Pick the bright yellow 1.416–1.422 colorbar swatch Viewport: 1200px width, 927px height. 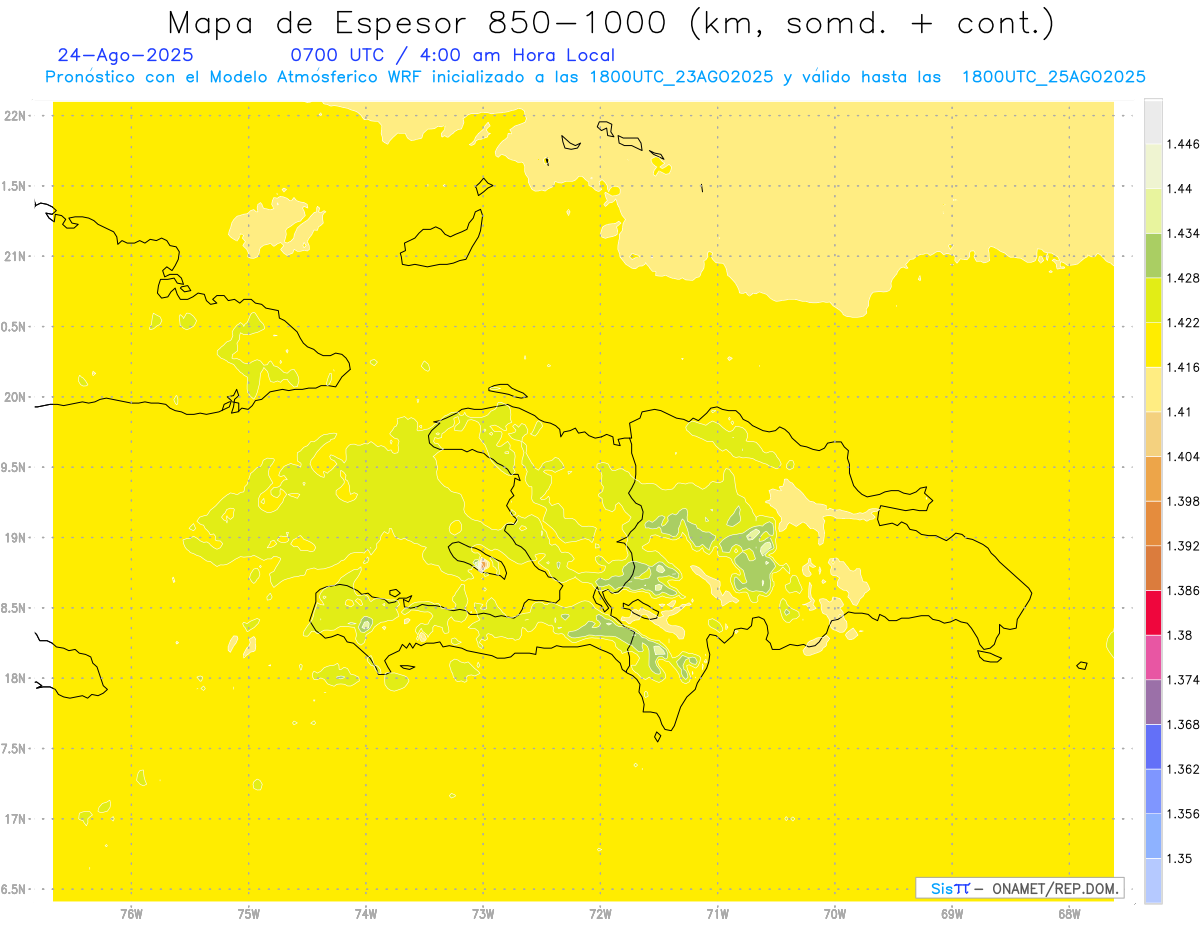(x=1153, y=345)
